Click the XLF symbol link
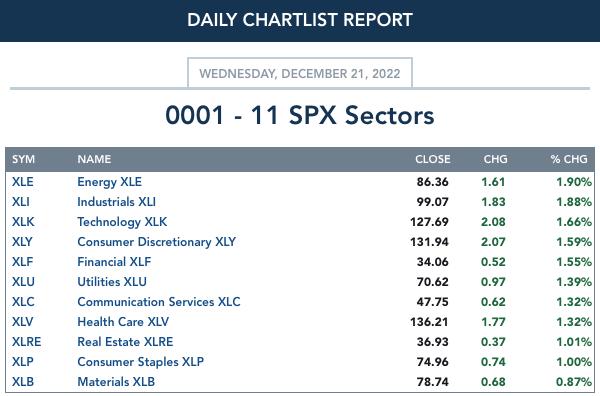600x396 pixels. 23,262
